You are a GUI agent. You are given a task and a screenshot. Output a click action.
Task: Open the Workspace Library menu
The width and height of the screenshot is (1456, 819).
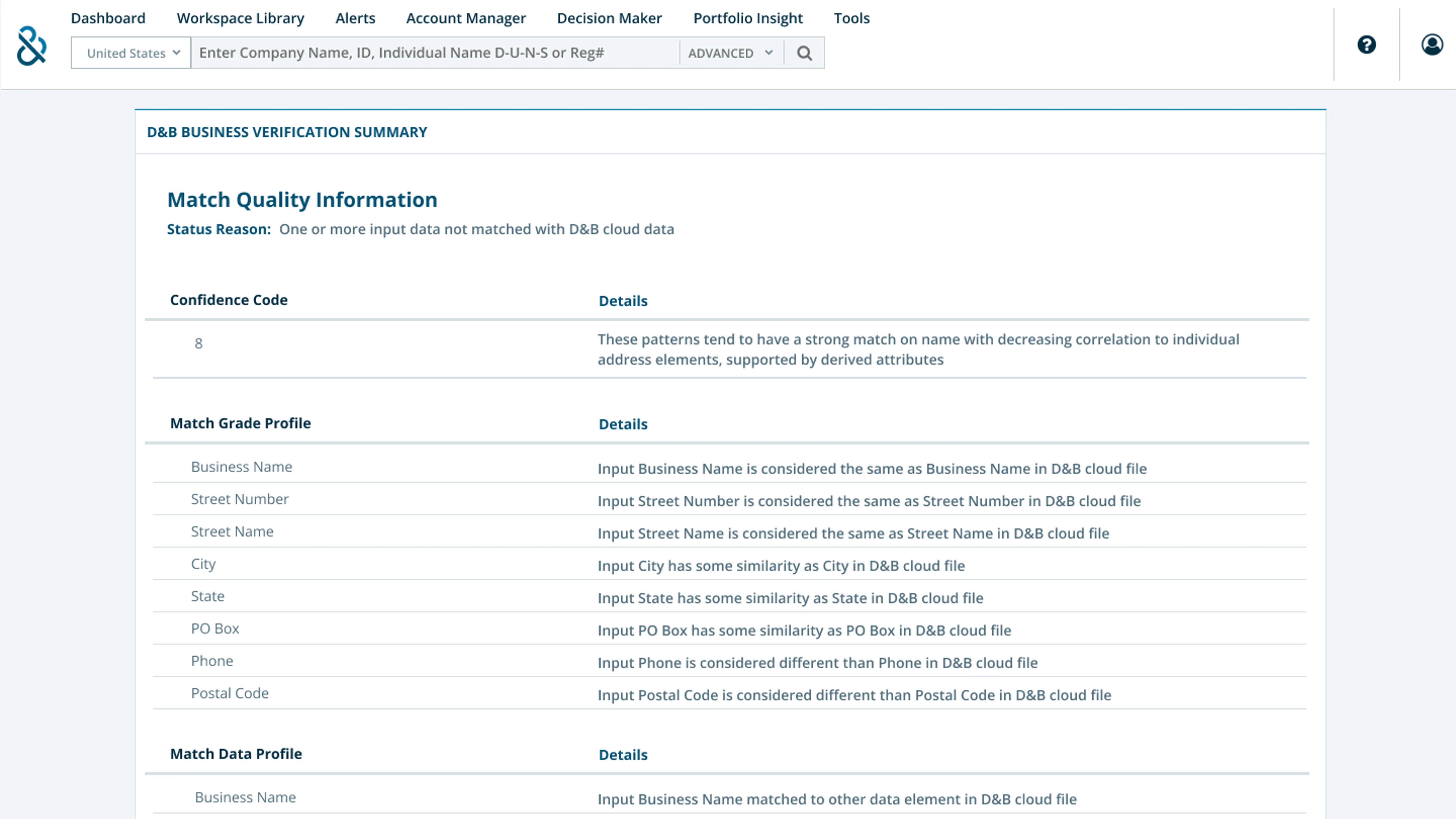(x=240, y=18)
